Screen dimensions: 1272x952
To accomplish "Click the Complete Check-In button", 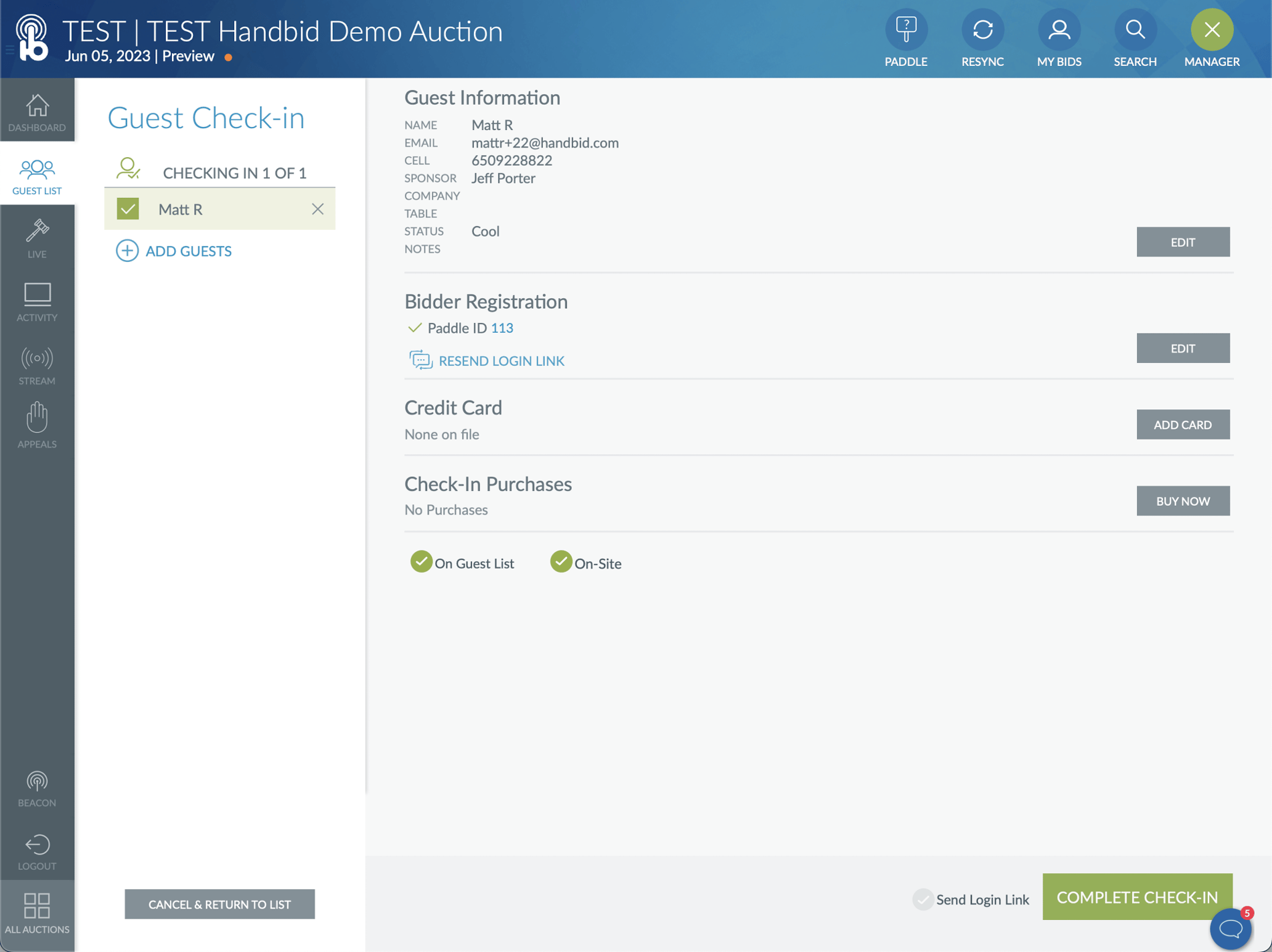I will (1136, 897).
